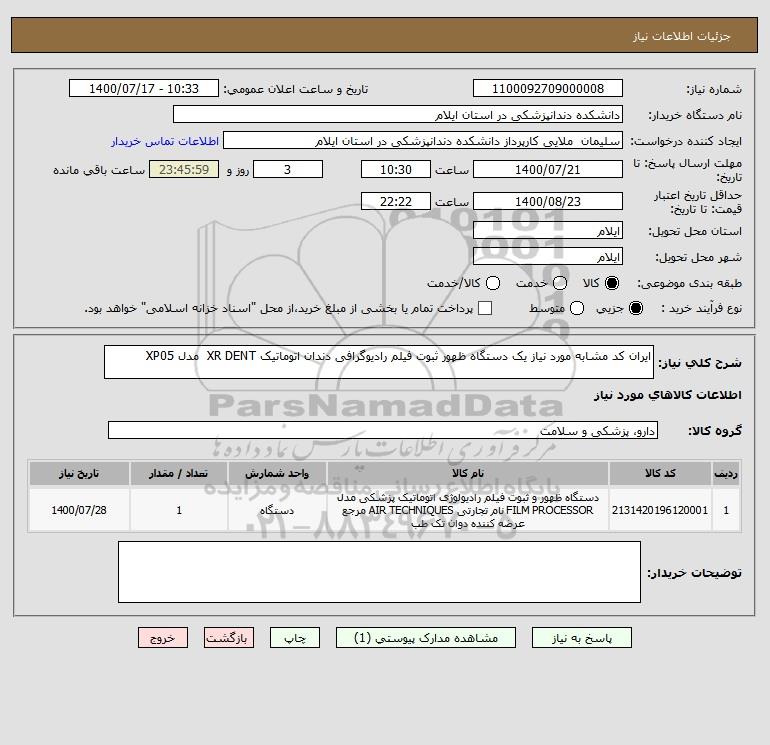This screenshot has width=770, height=745.
Task: Click the remaining time countdown 23:45:59
Action: coord(184,170)
